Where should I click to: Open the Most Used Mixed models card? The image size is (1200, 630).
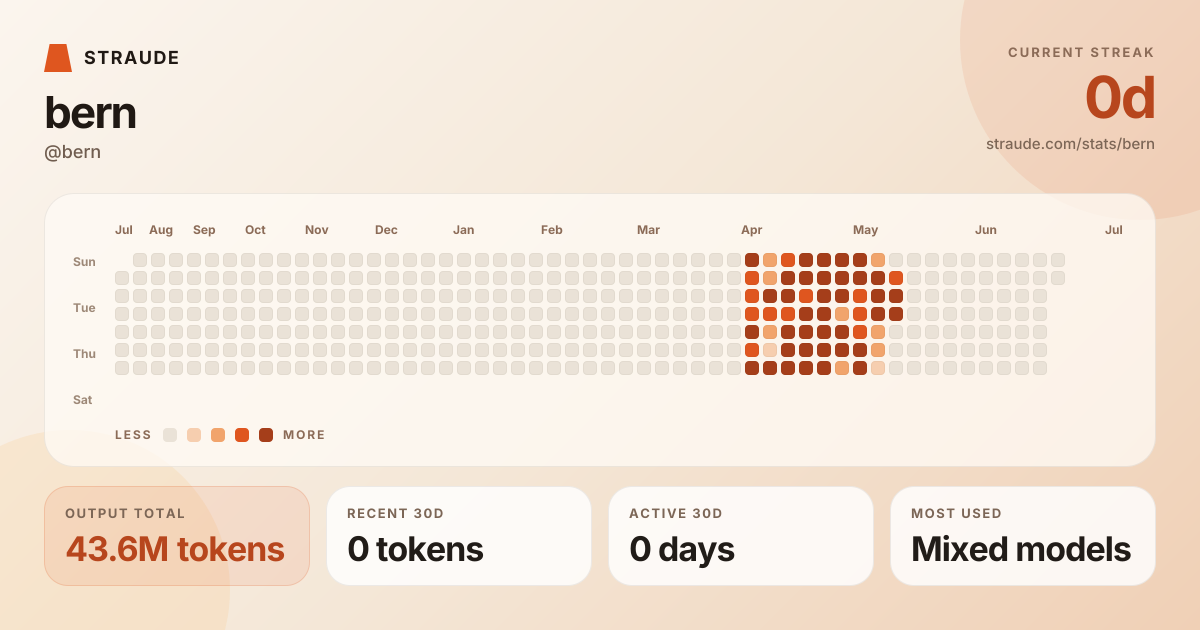tap(1023, 536)
